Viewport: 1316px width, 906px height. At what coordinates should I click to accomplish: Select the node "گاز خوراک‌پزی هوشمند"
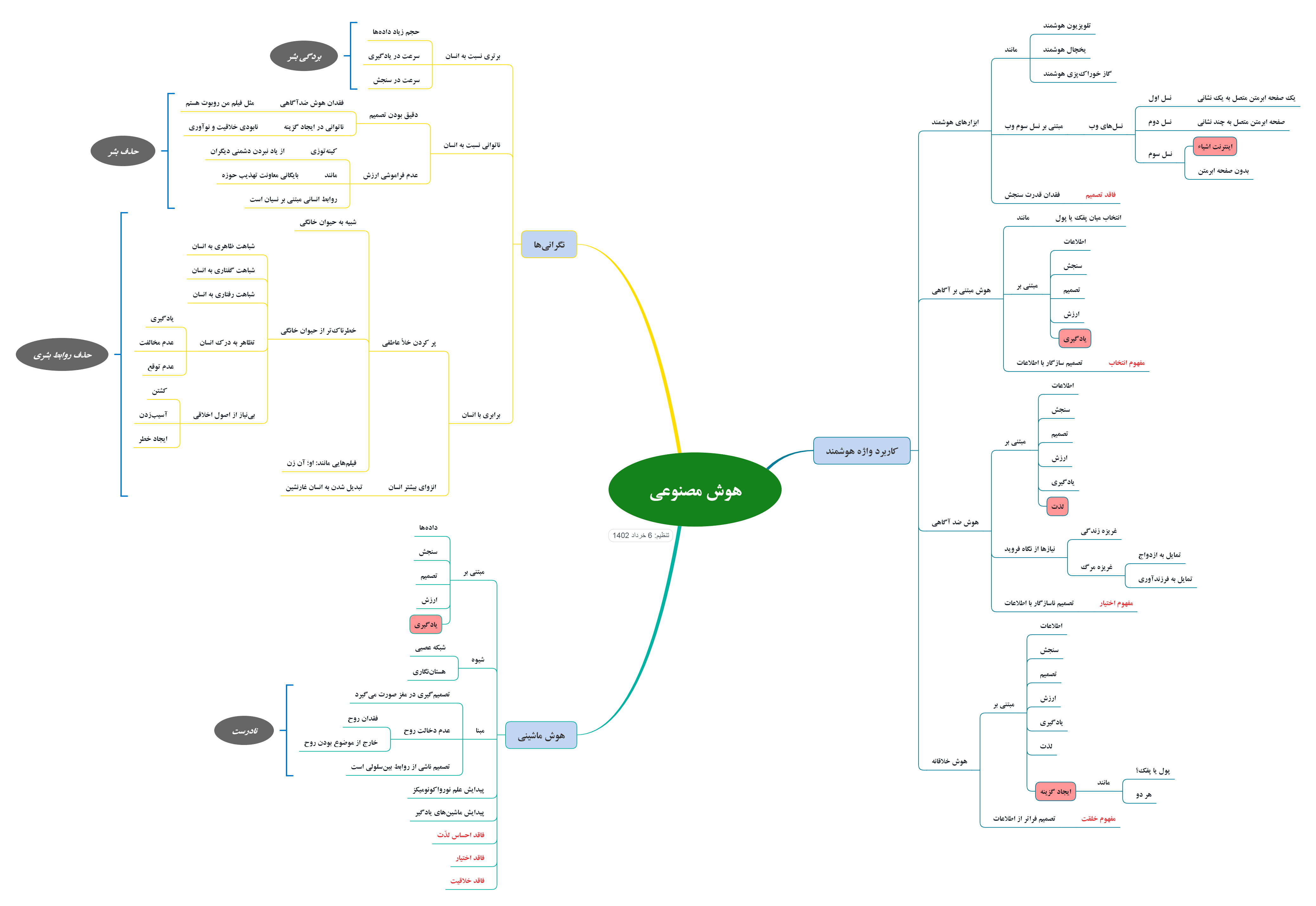[x=1076, y=74]
